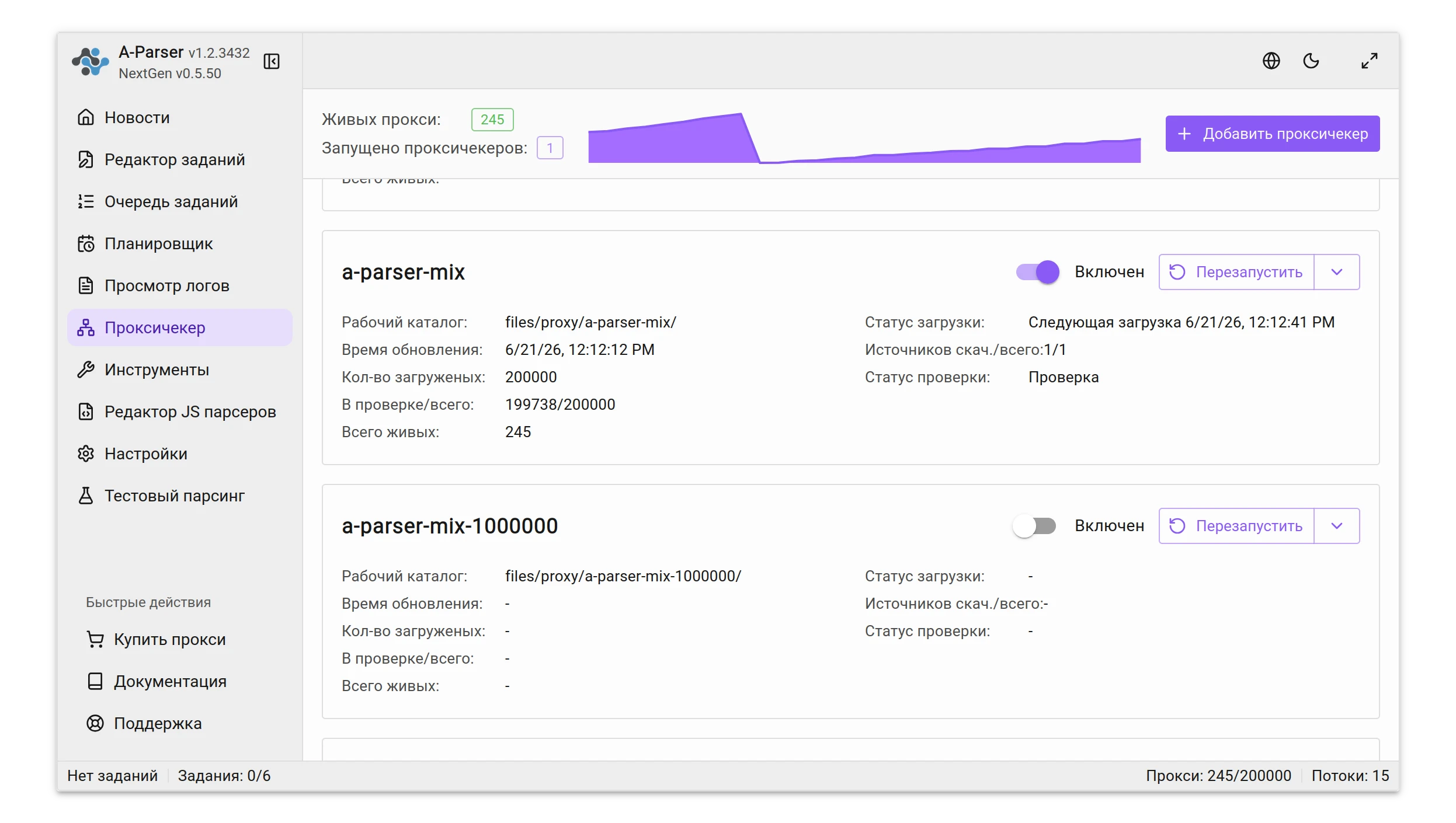The width and height of the screenshot is (1456, 823).
Task: Go to Очередь заданий
Action: (x=180, y=201)
